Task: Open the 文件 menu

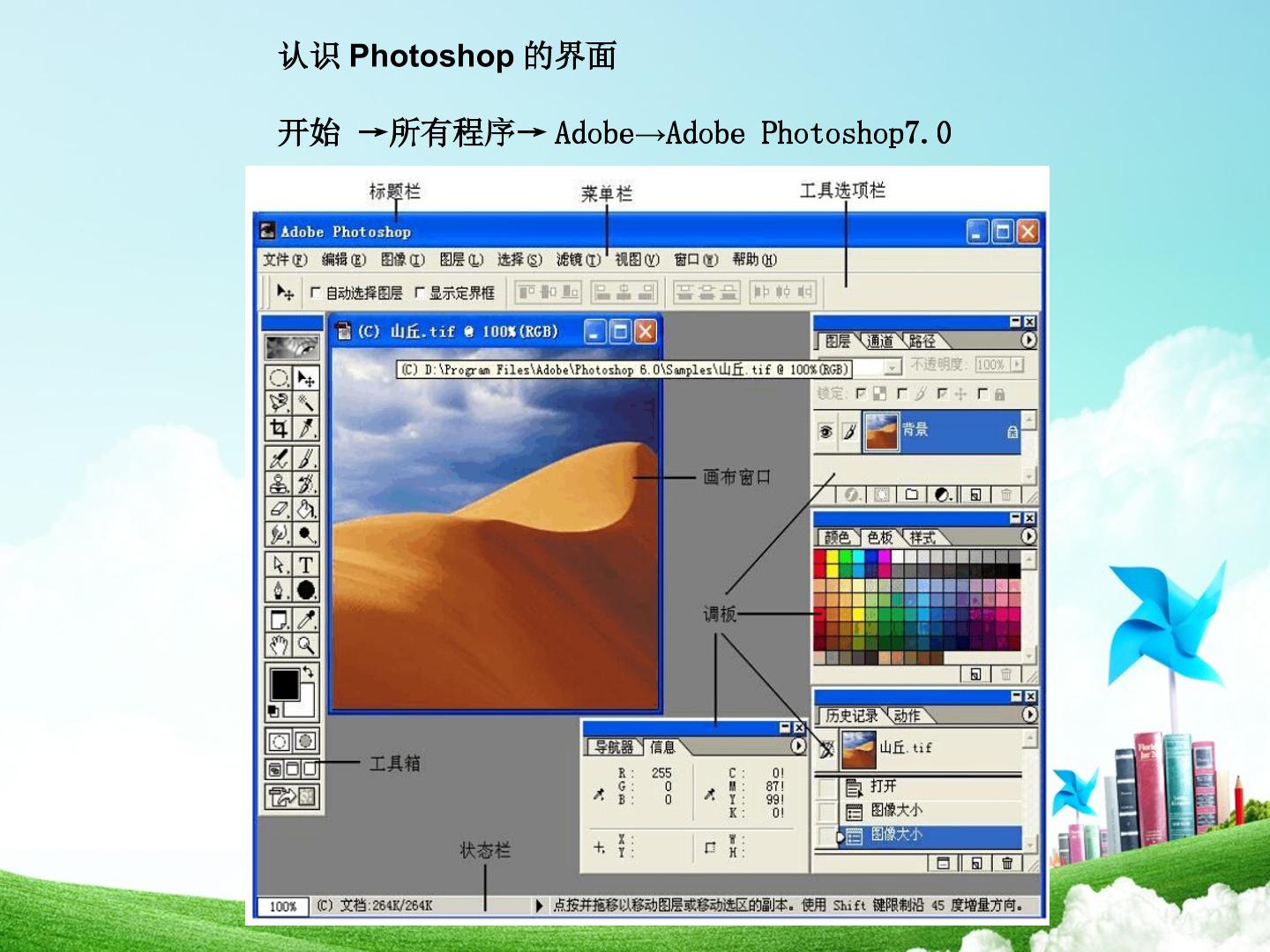Action: tap(285, 259)
